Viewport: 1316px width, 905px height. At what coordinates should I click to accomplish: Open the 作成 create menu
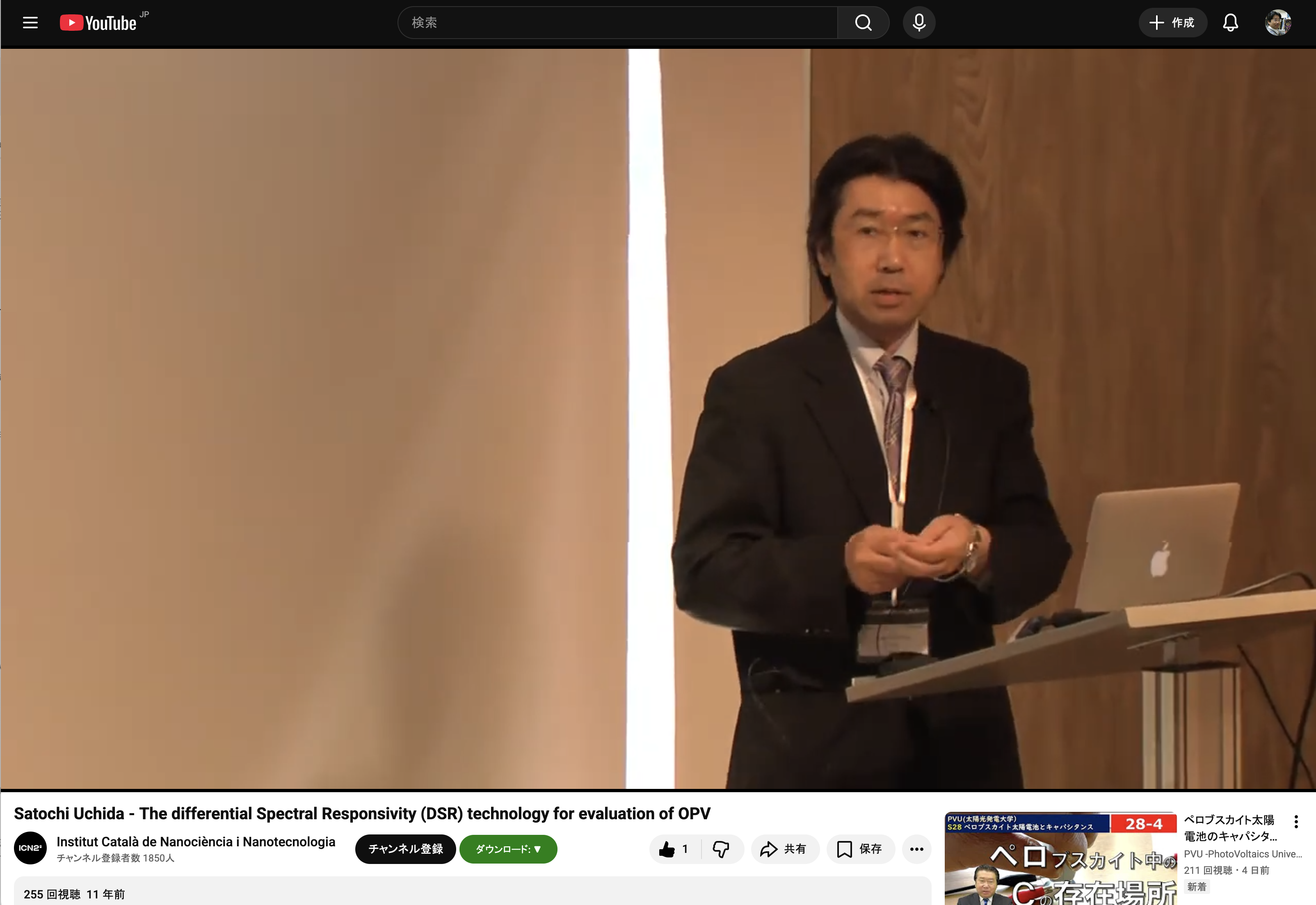1172,23
